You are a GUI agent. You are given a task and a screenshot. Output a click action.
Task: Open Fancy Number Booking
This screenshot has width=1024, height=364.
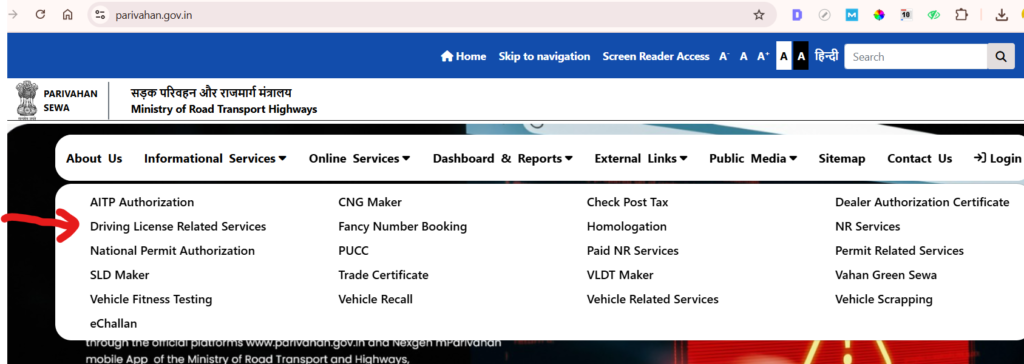[x=402, y=226]
